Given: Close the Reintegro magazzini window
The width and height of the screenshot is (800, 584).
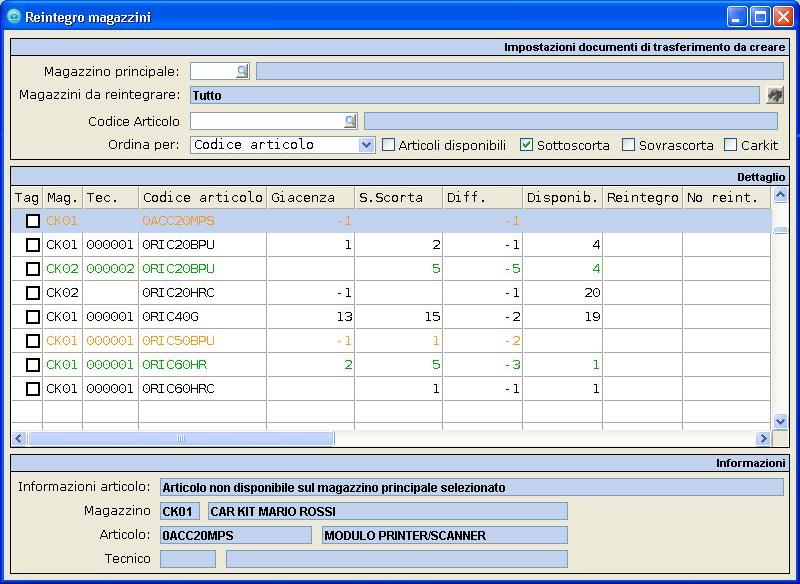Looking at the screenshot, I should click(x=783, y=17).
